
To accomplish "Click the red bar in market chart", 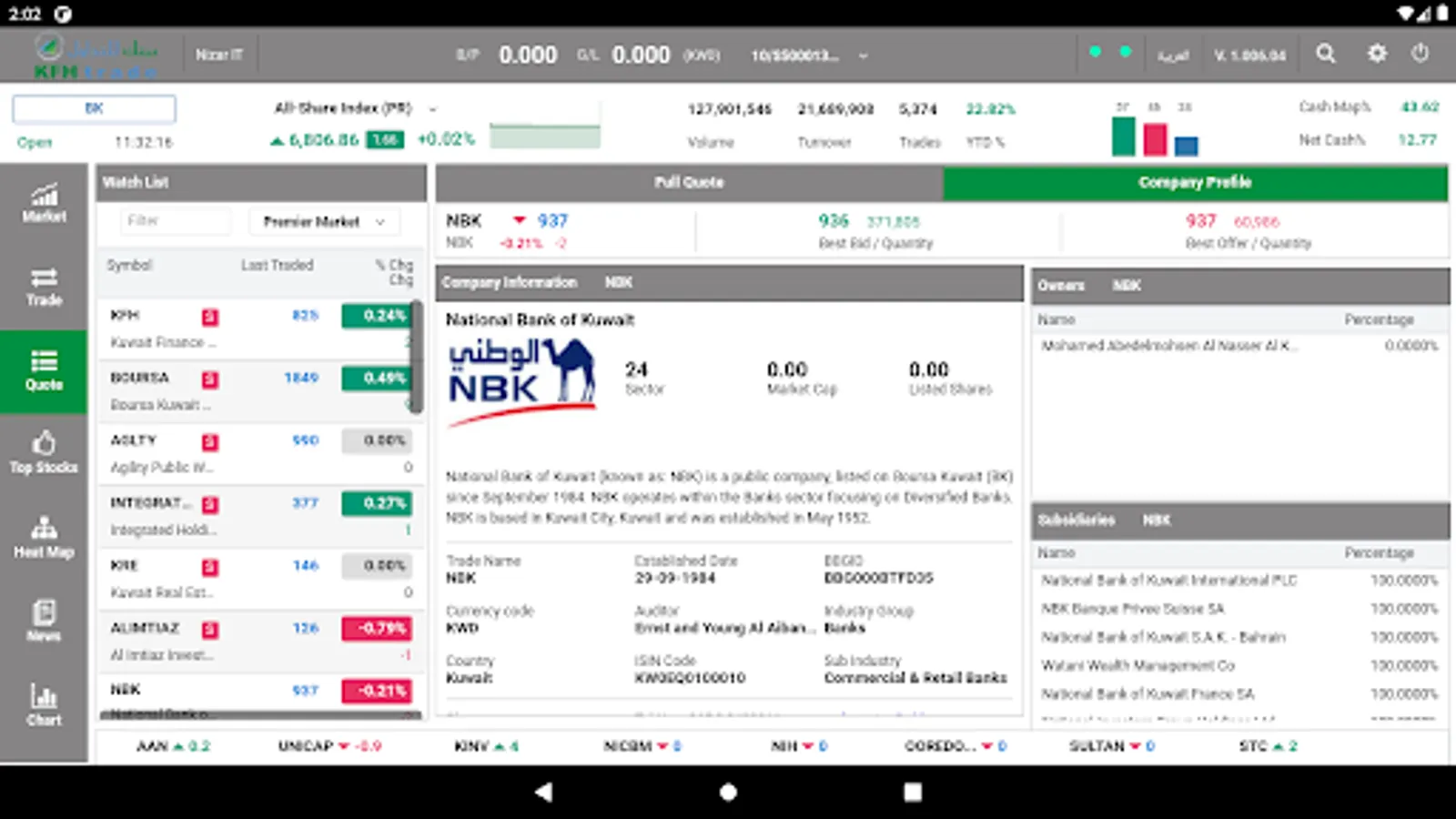I will [x=1155, y=140].
